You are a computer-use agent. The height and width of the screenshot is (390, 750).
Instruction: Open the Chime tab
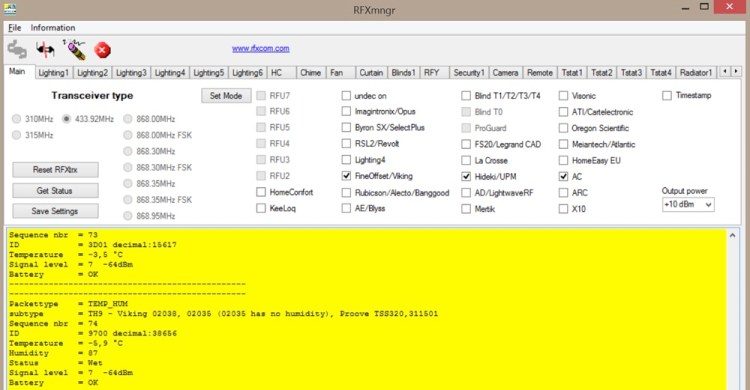coord(310,73)
